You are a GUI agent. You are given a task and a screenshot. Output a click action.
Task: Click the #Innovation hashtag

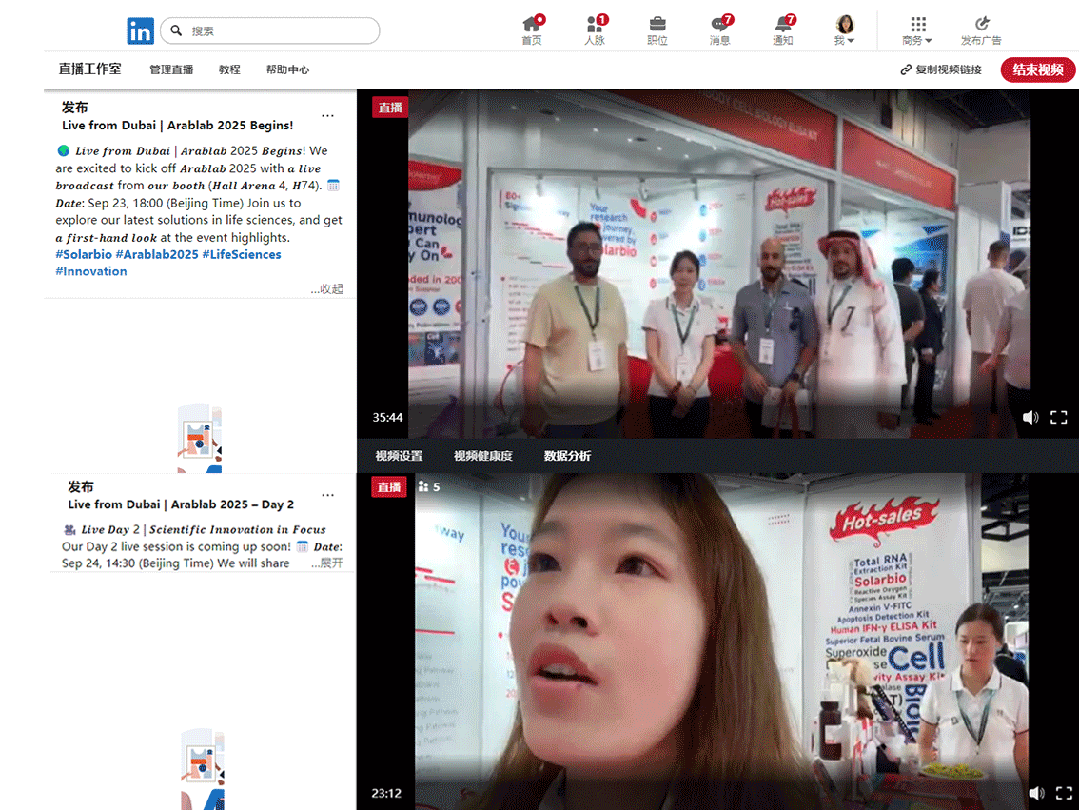click(92, 271)
